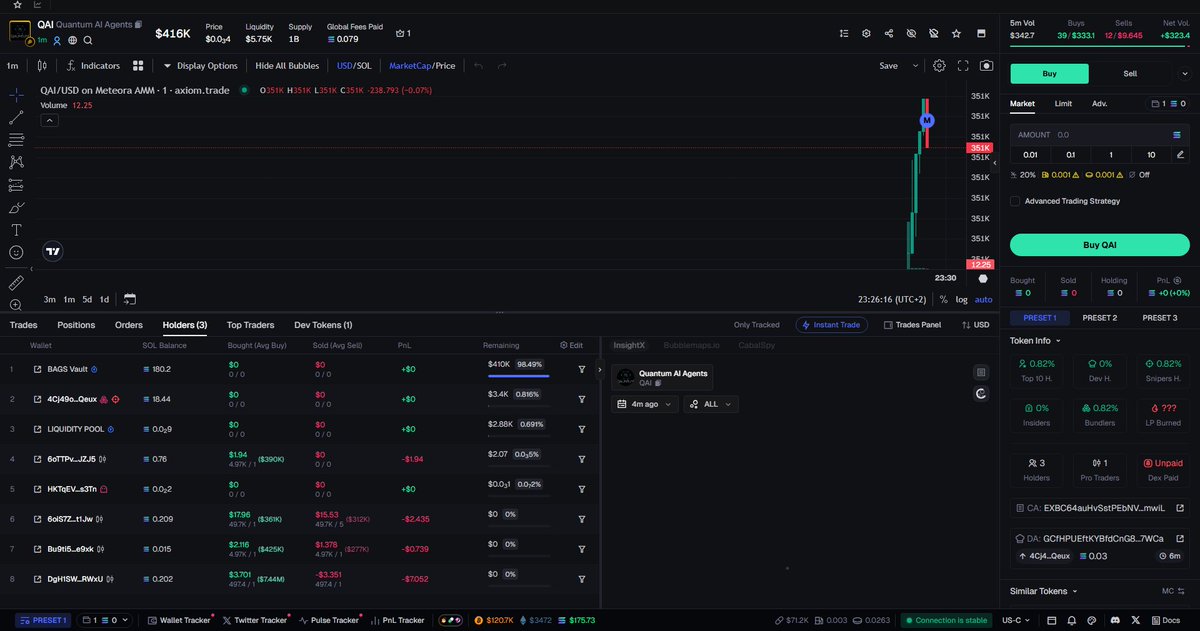The height and width of the screenshot is (631, 1200).
Task: Hide token using crossed-eye icon
Action: tap(911, 33)
